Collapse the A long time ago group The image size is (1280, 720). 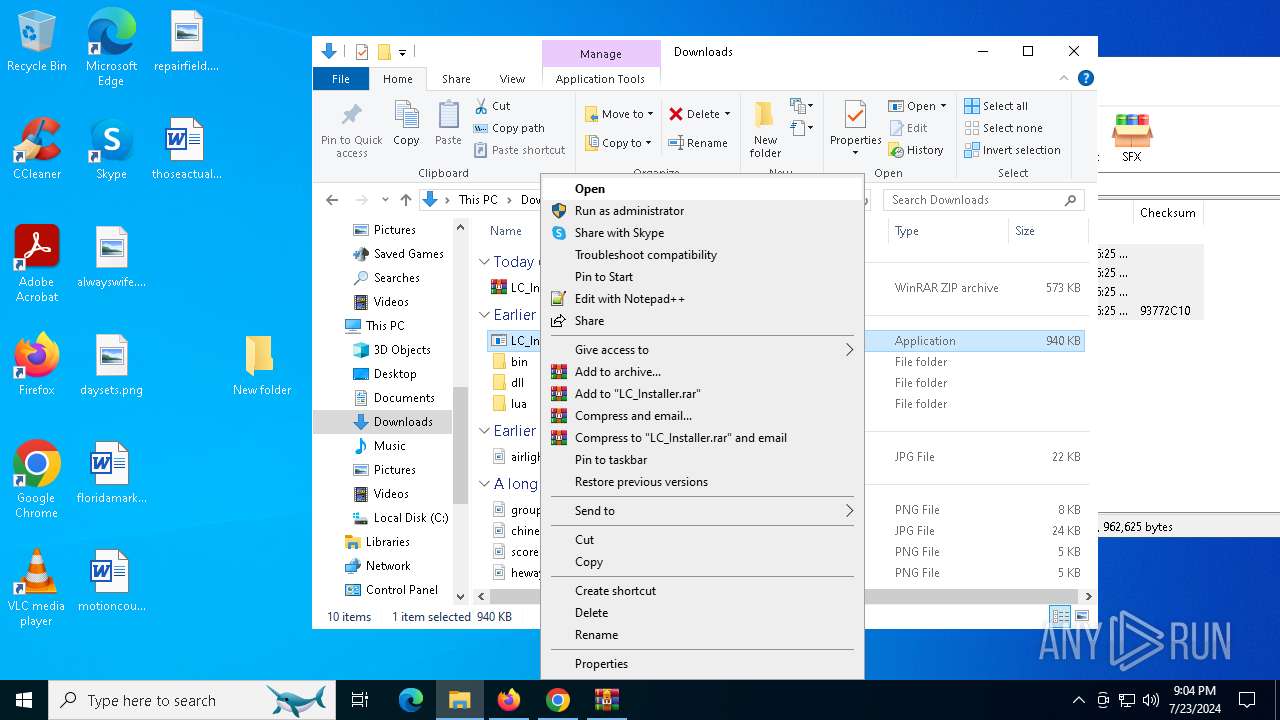click(x=484, y=483)
